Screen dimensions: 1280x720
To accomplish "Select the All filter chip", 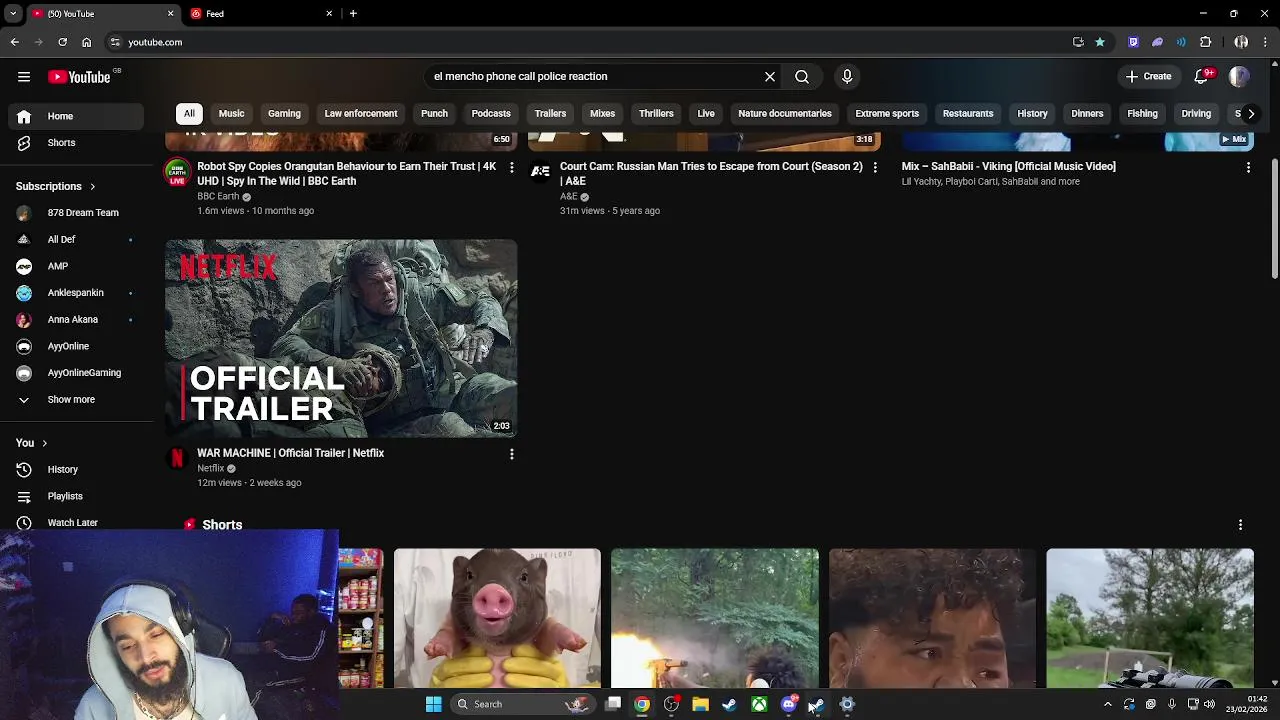I will click(189, 114).
